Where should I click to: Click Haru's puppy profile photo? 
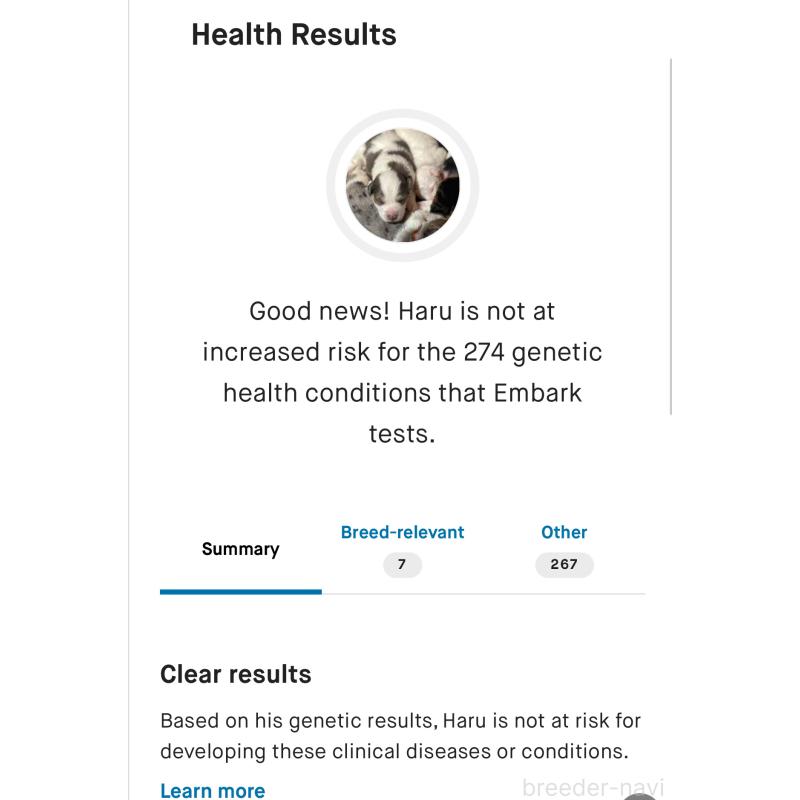tap(402, 185)
